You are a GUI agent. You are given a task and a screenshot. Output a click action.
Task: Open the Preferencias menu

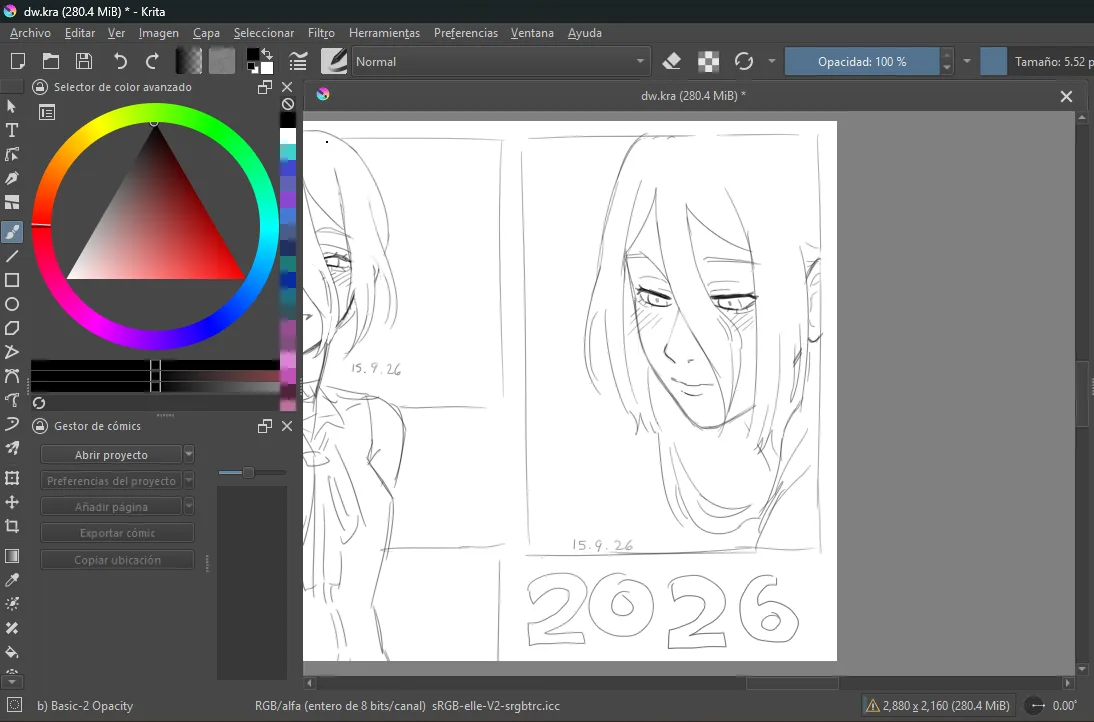(x=465, y=33)
